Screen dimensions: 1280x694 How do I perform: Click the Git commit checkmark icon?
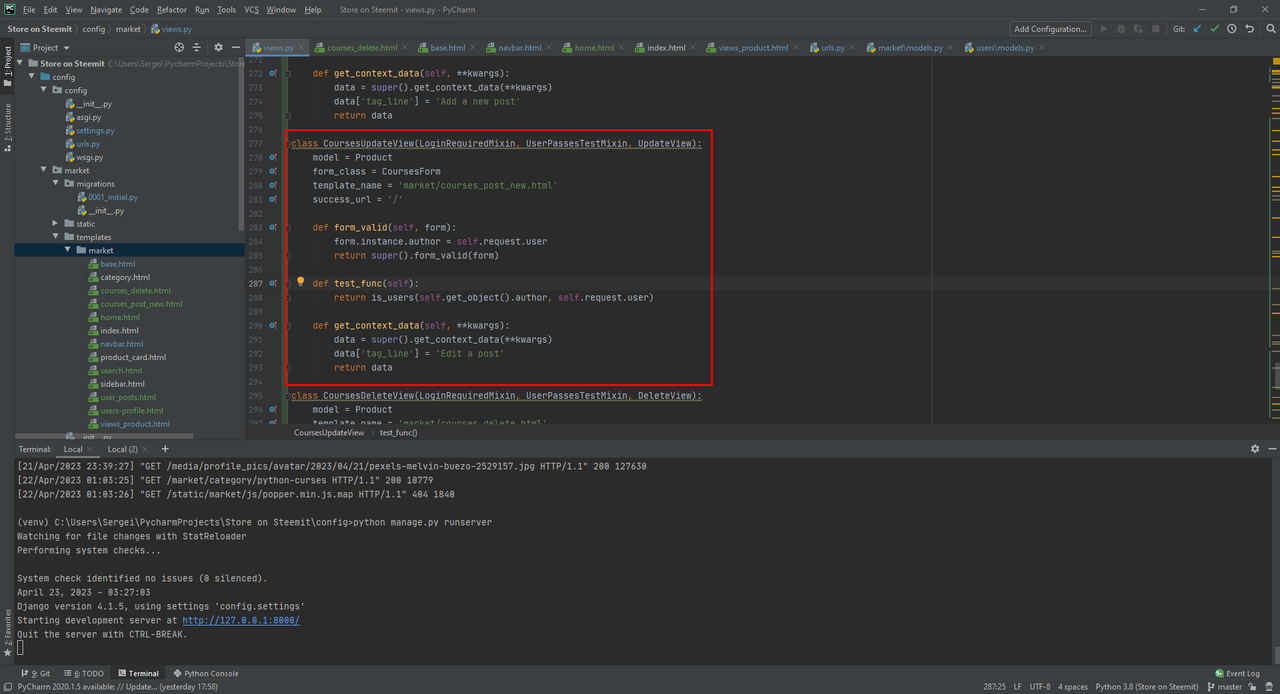1215,29
